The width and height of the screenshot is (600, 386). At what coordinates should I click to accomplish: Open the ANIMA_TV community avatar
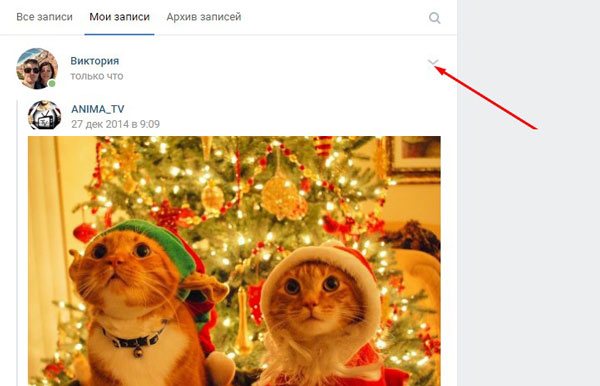tap(44, 115)
